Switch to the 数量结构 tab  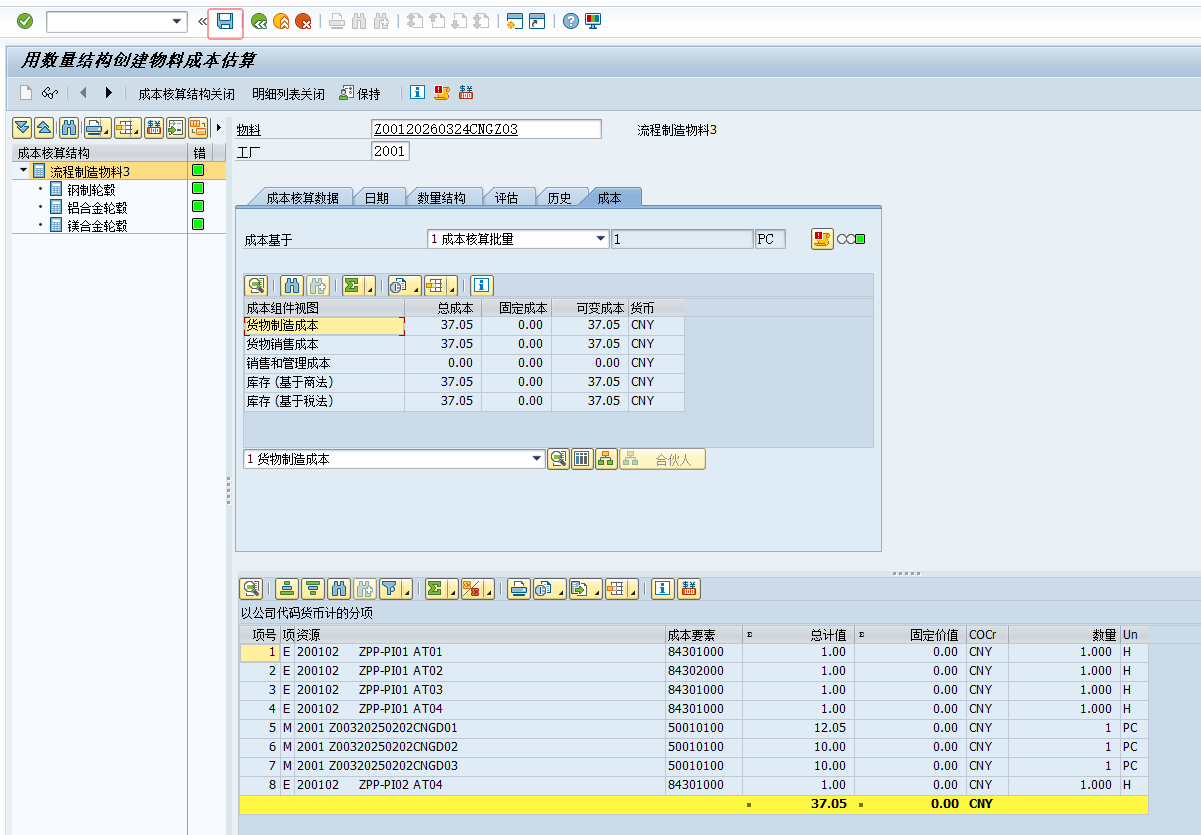tap(441, 198)
